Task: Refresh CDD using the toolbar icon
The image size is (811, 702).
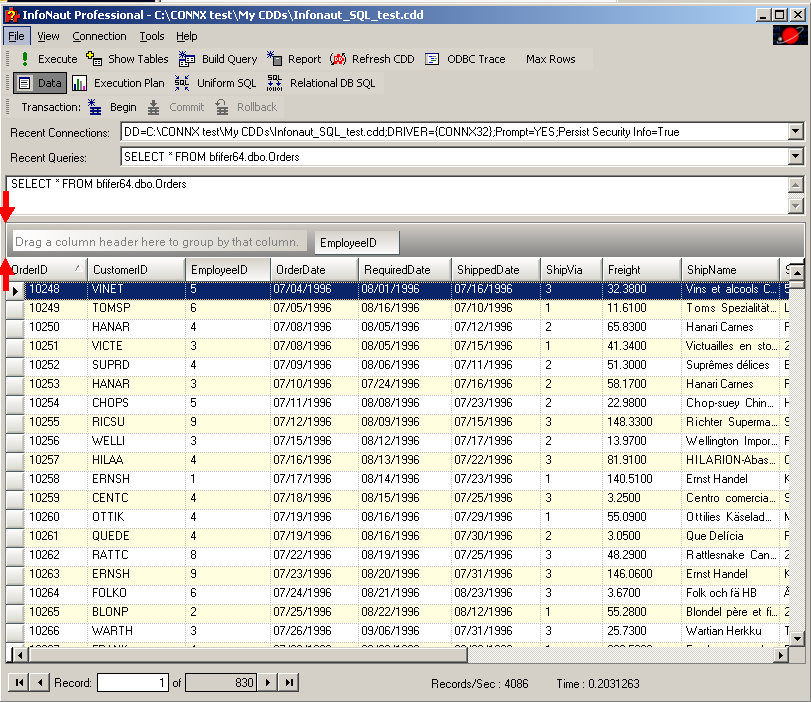Action: pyautogui.click(x=372, y=59)
